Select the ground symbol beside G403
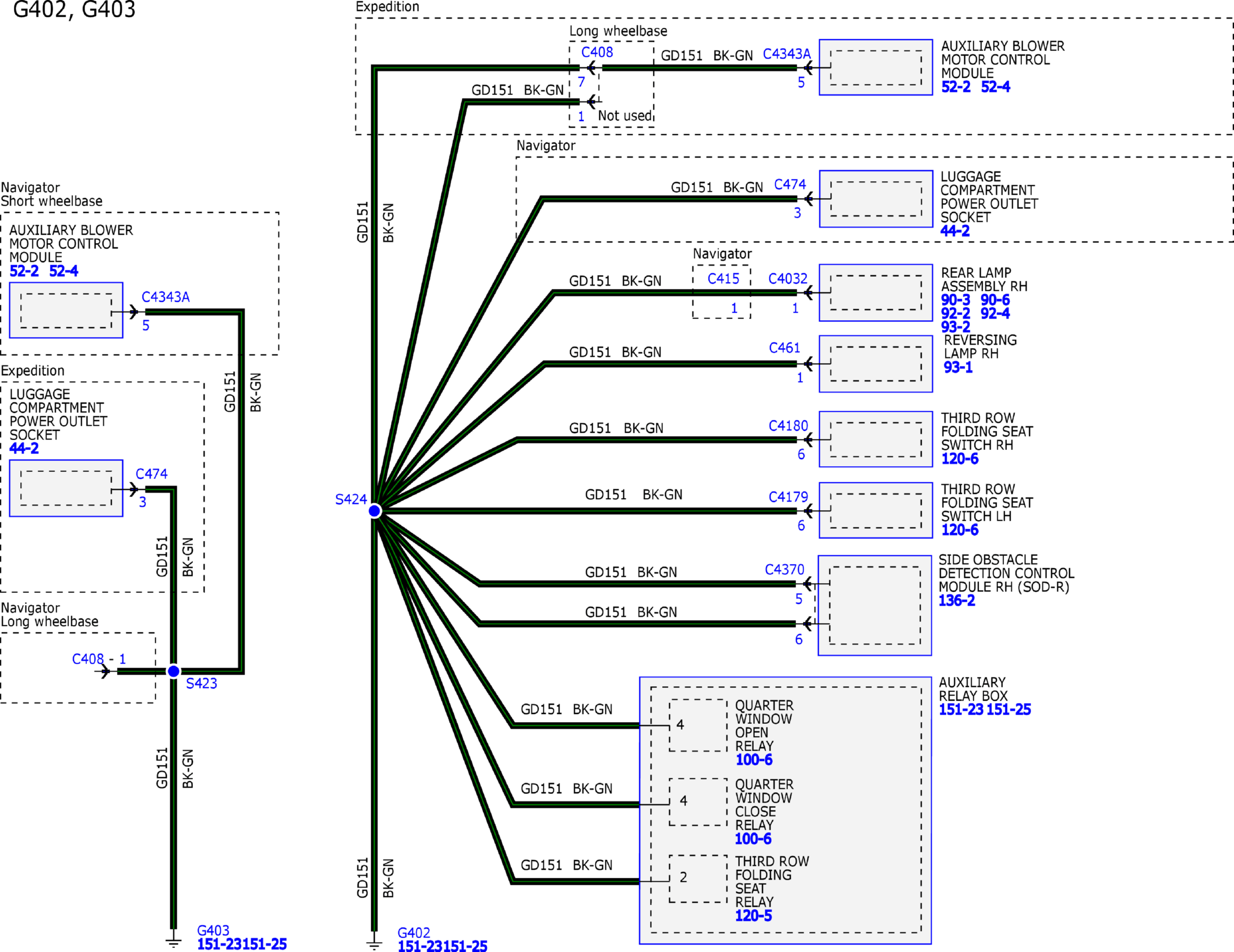This screenshot has height=952, width=1234. click(x=173, y=939)
